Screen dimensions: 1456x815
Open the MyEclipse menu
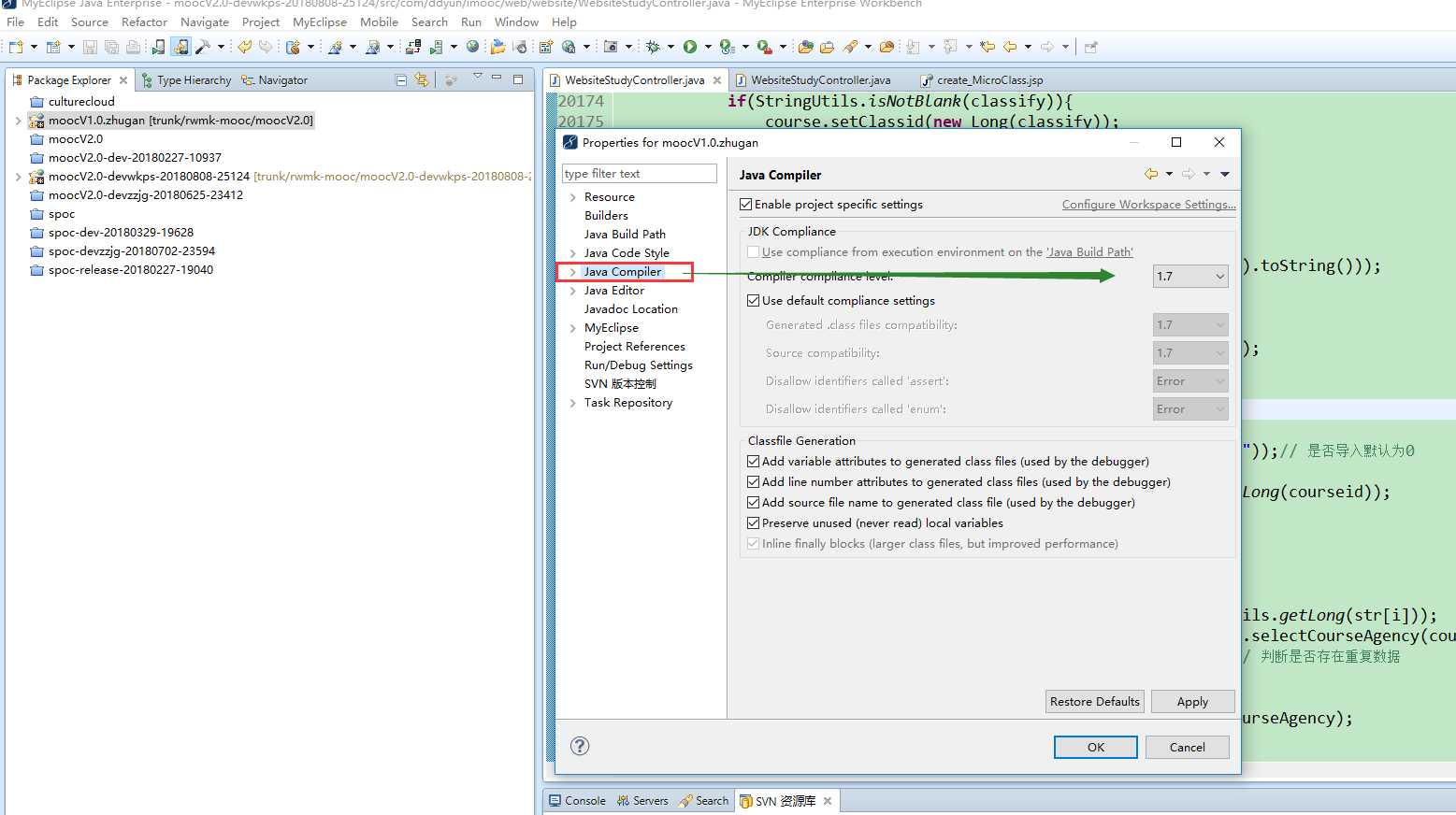(x=320, y=21)
